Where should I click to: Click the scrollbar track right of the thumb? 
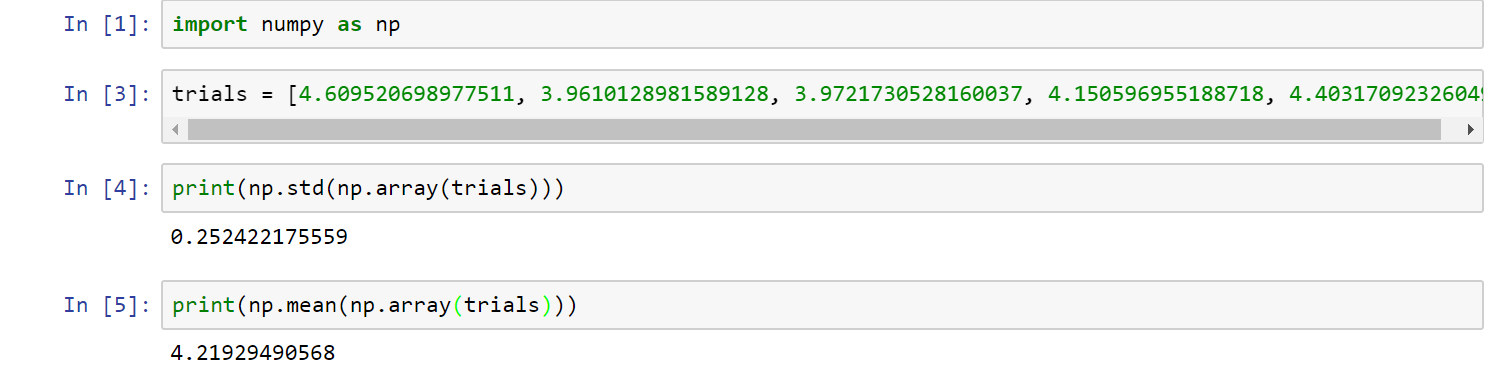click(1451, 130)
